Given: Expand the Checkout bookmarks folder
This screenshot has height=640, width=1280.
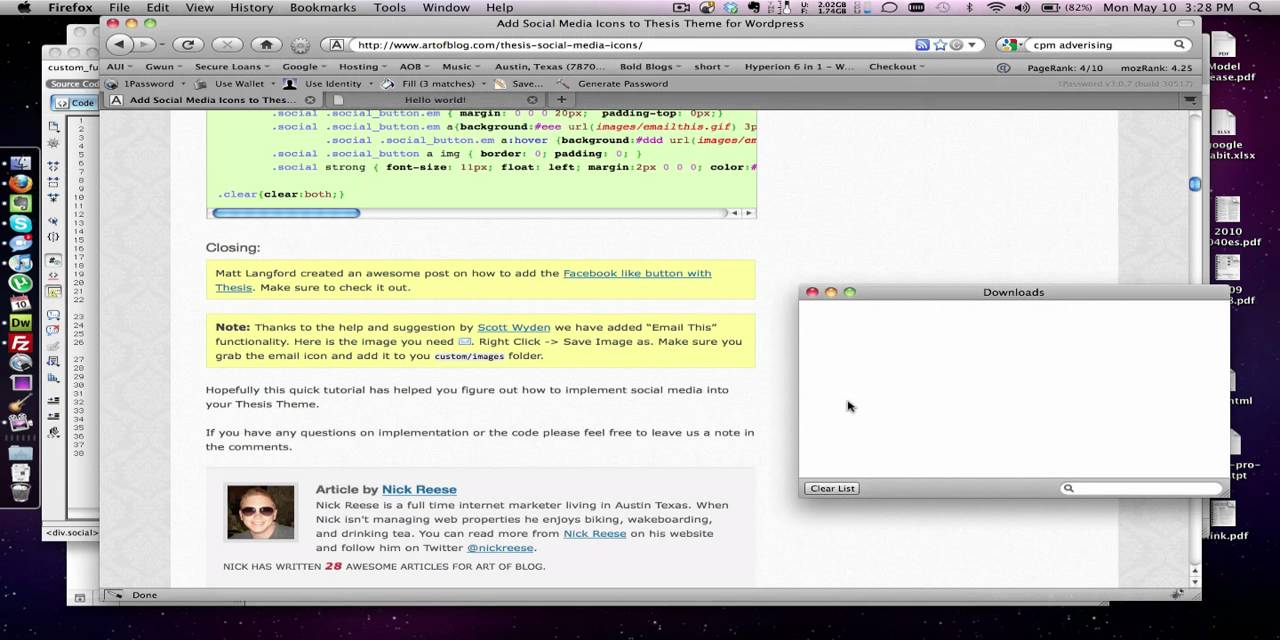Looking at the screenshot, I should (896, 67).
